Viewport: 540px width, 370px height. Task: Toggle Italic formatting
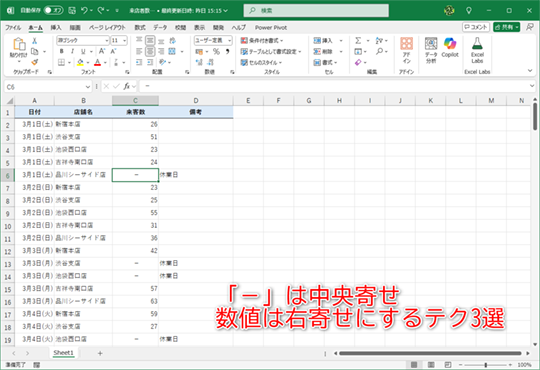pyautogui.click(x=72, y=51)
